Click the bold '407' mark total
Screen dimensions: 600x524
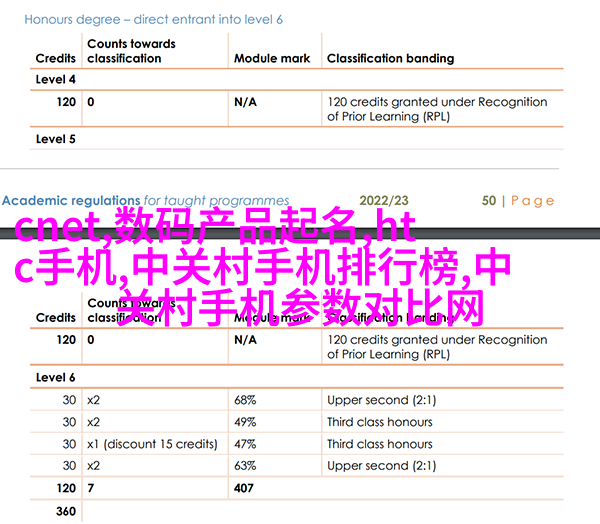click(x=244, y=488)
